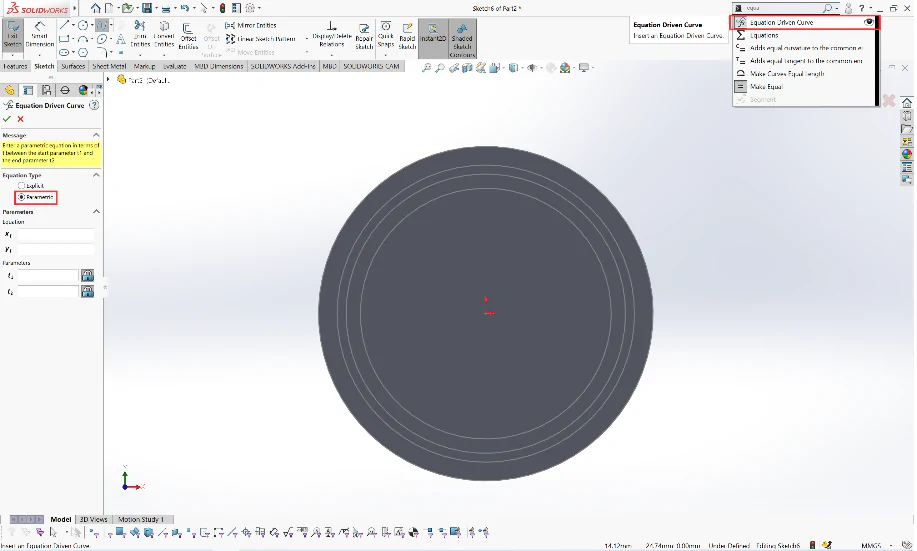This screenshot has width=917, height=551.
Task: Click the Save floppy disk icon
Action: [x=147, y=8]
